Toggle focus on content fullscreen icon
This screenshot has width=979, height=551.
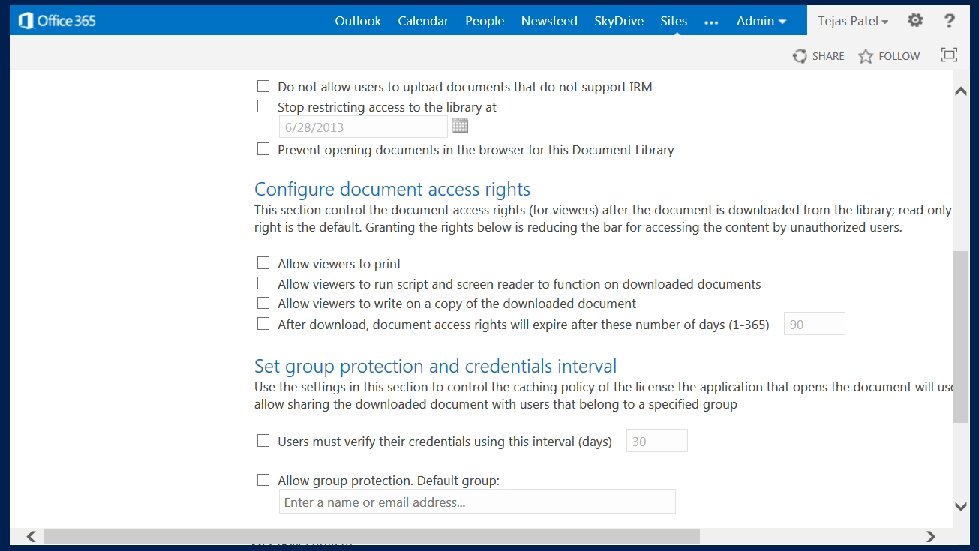pos(949,55)
